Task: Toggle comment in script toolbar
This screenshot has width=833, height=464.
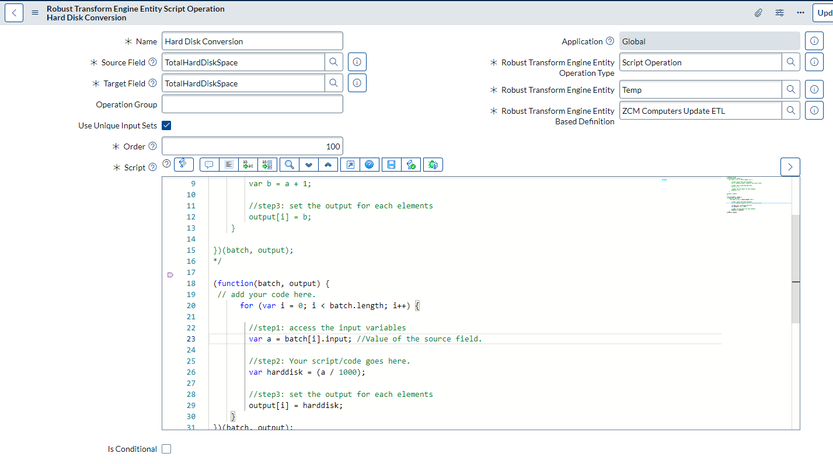Action: tap(209, 165)
